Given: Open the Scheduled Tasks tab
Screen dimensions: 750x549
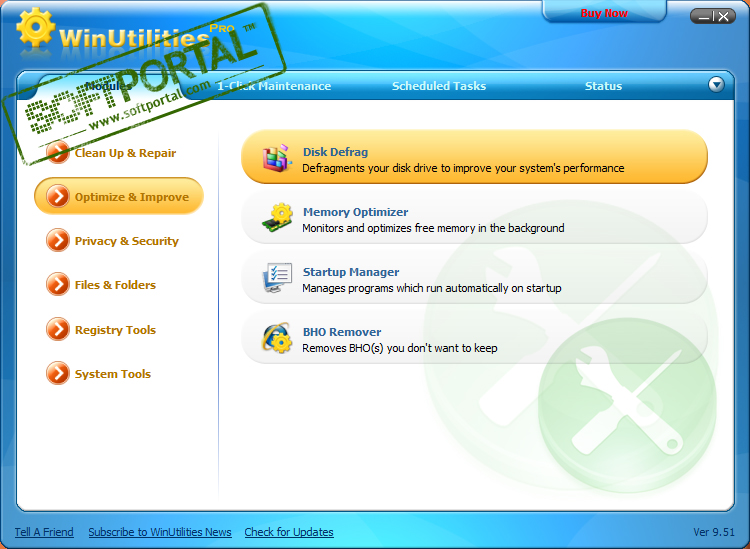Looking at the screenshot, I should pos(439,86).
